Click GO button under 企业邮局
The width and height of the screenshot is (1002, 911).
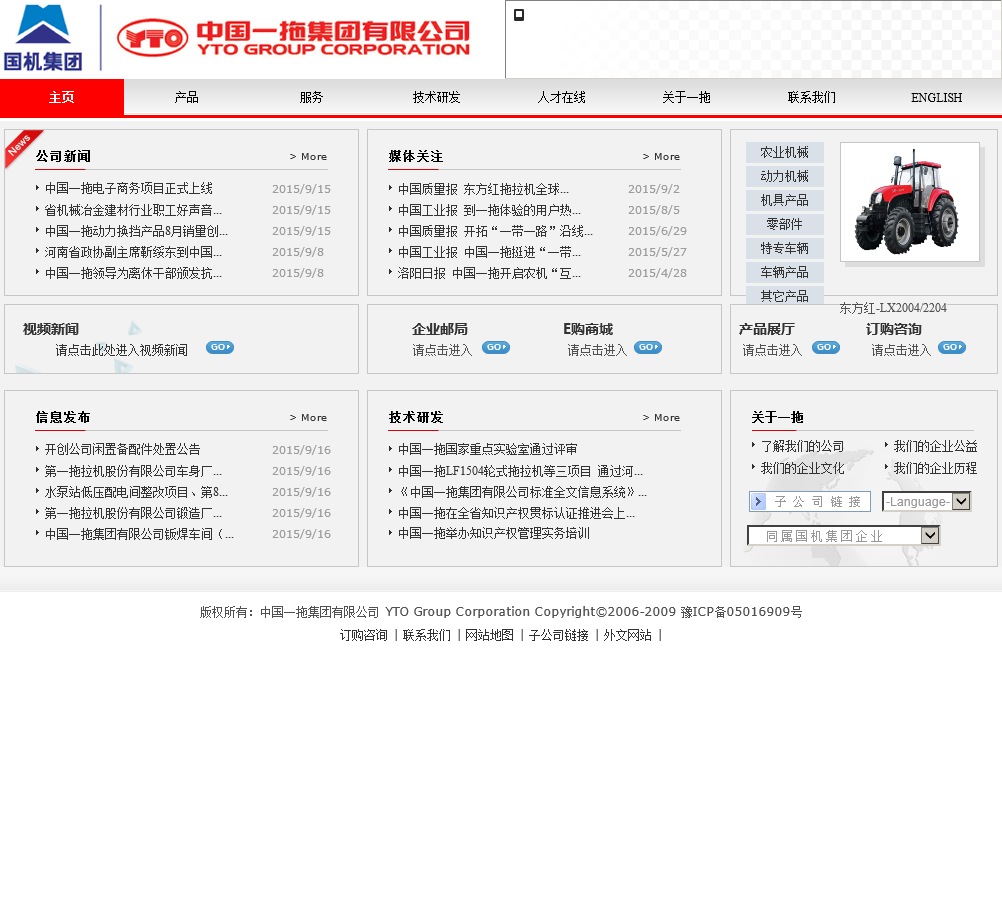496,348
